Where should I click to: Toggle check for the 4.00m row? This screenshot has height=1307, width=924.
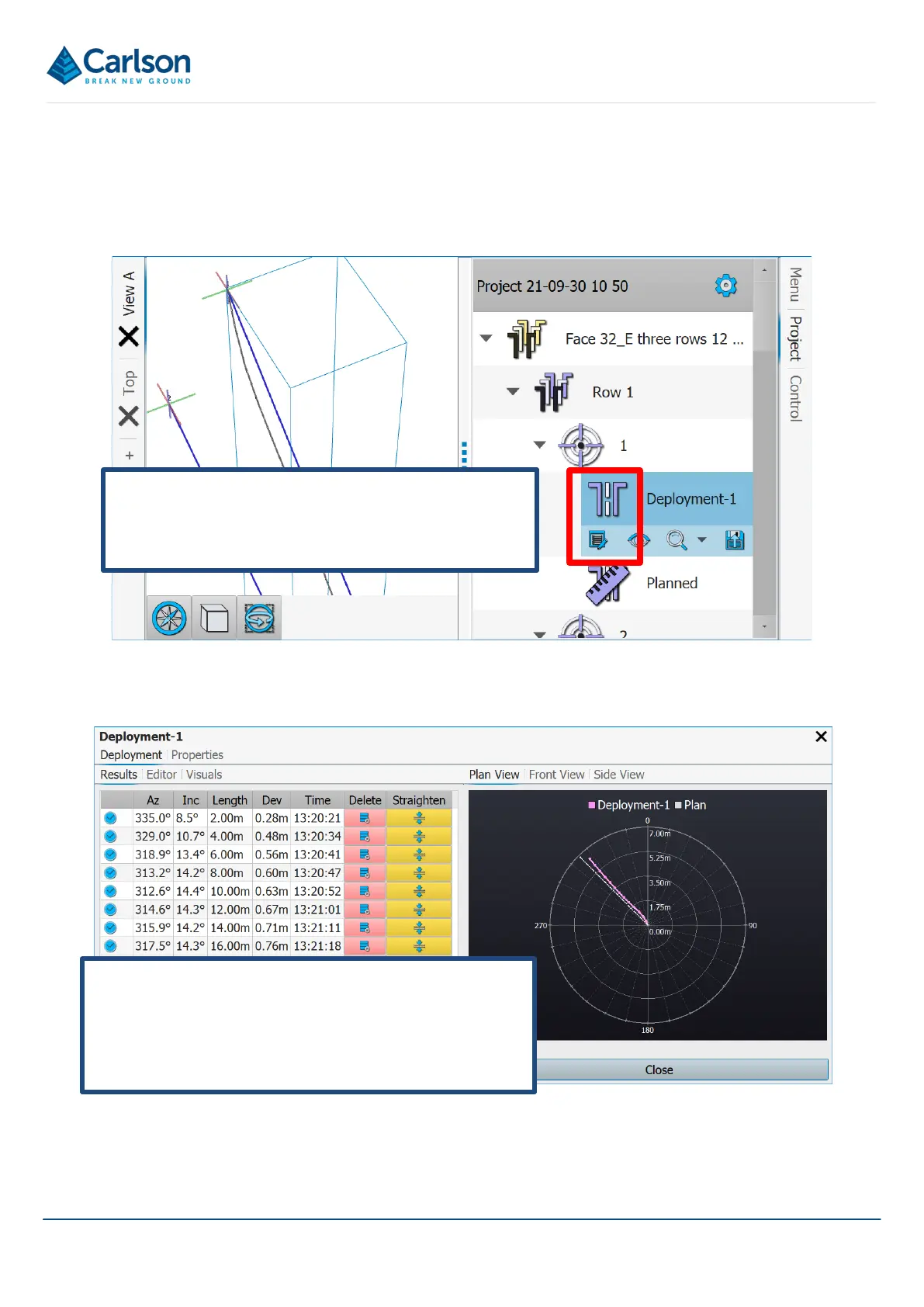click(111, 837)
